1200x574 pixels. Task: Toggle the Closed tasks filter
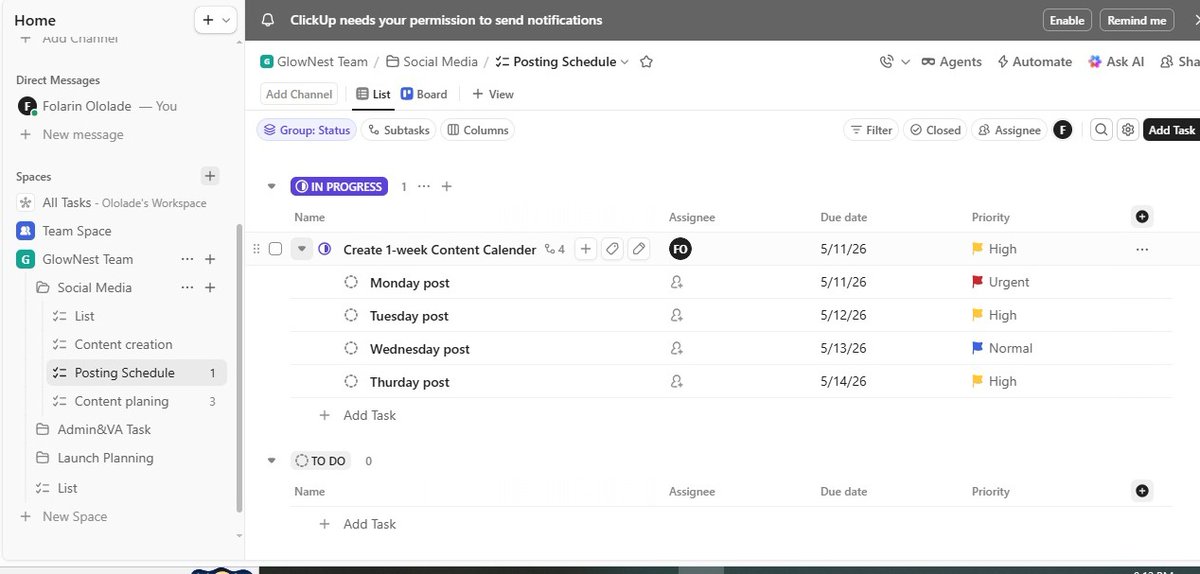933,130
